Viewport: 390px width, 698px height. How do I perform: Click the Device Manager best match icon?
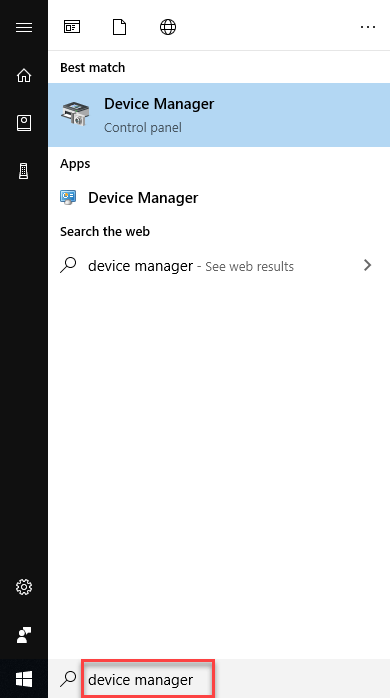tap(75, 114)
